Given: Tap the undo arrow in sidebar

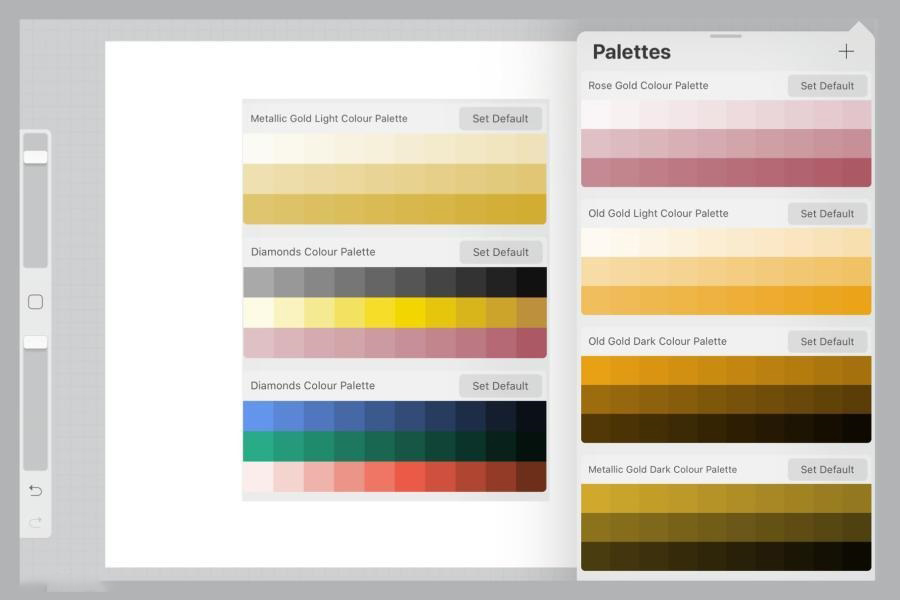Looking at the screenshot, I should pos(35,490).
